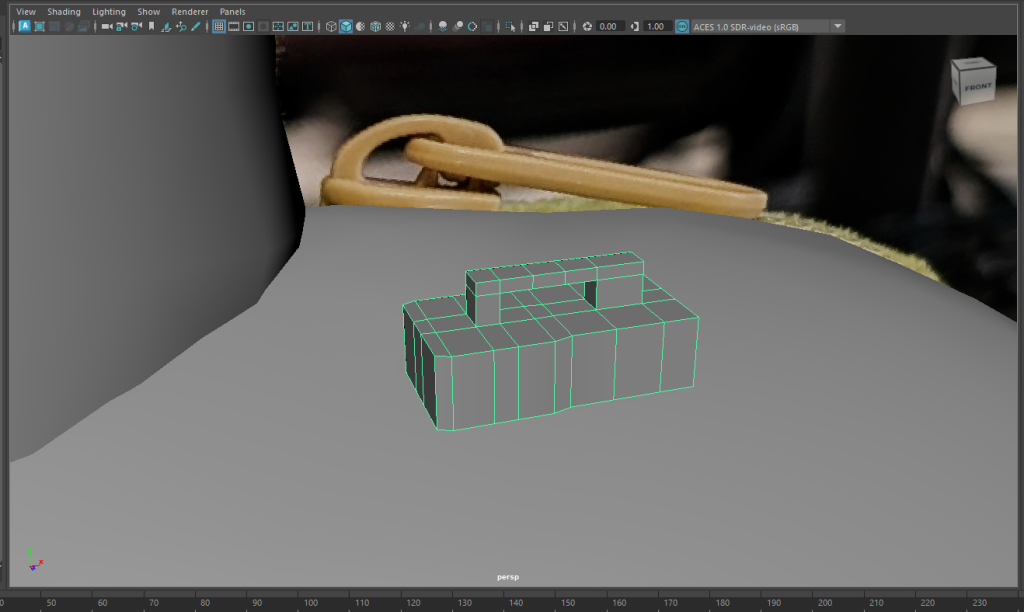
Task: Toggle the Textured display mode
Action: [x=389, y=26]
